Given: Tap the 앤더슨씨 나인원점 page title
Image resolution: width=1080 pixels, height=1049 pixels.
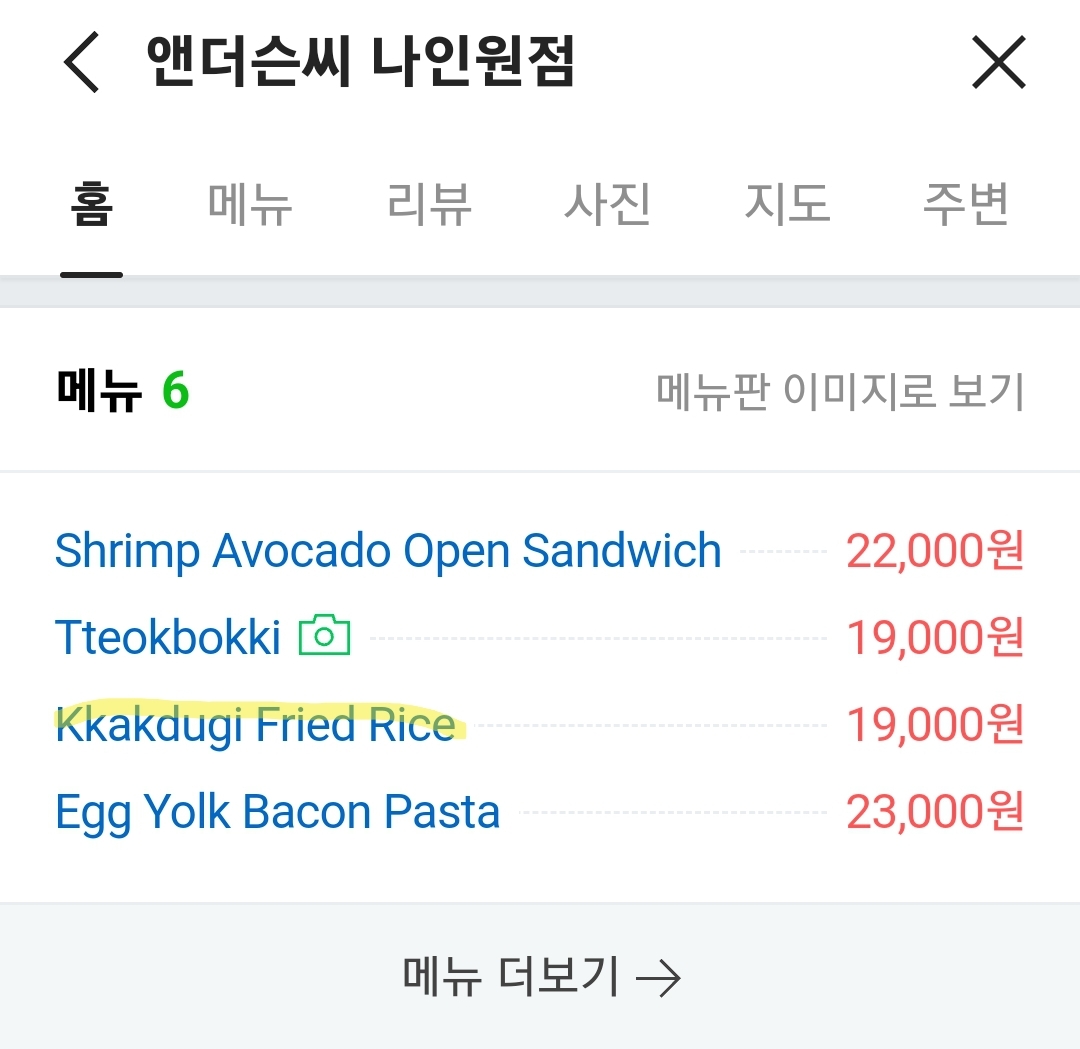Looking at the screenshot, I should click(360, 62).
